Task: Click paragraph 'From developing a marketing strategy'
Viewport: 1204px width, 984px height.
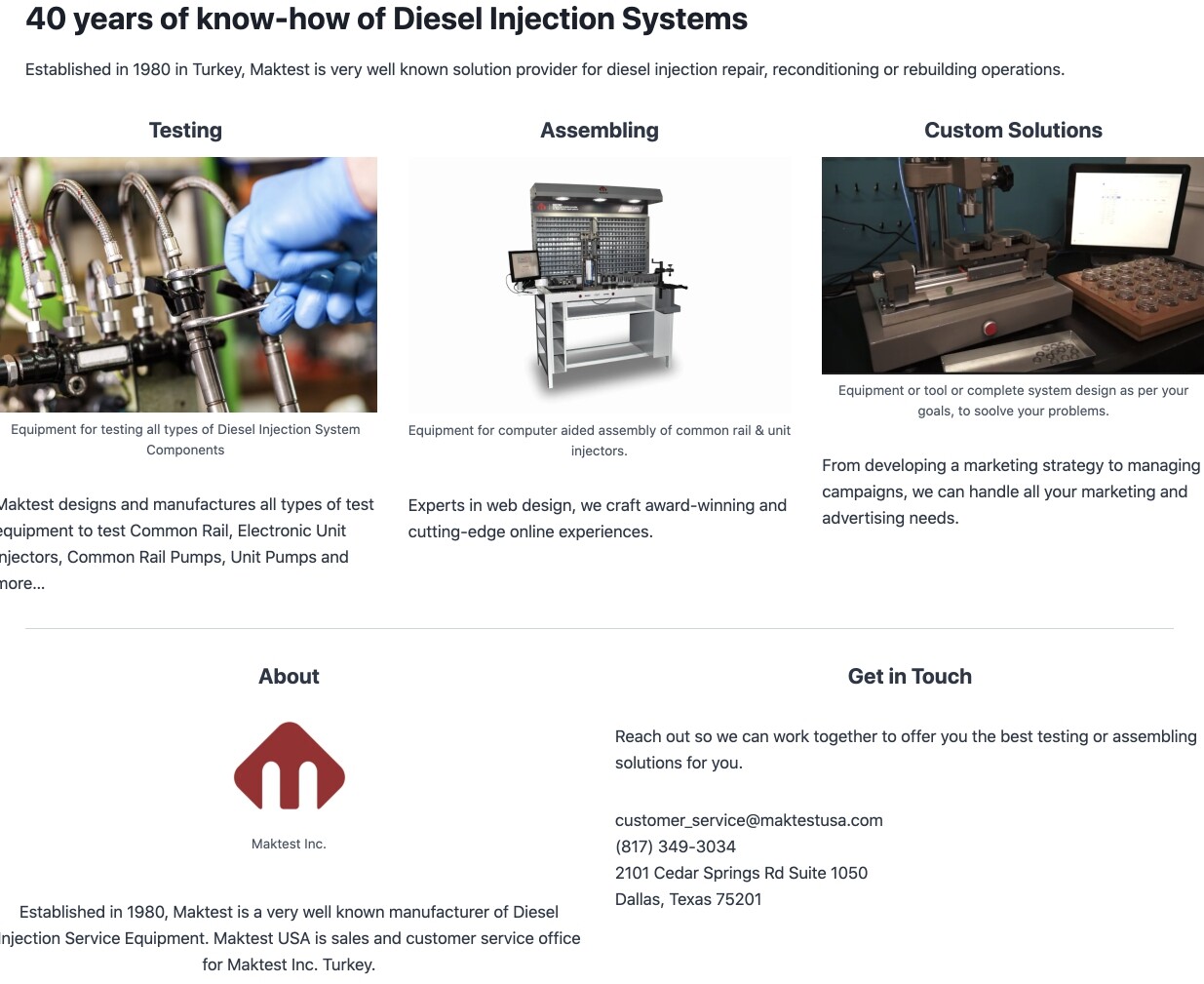Action: click(1011, 492)
